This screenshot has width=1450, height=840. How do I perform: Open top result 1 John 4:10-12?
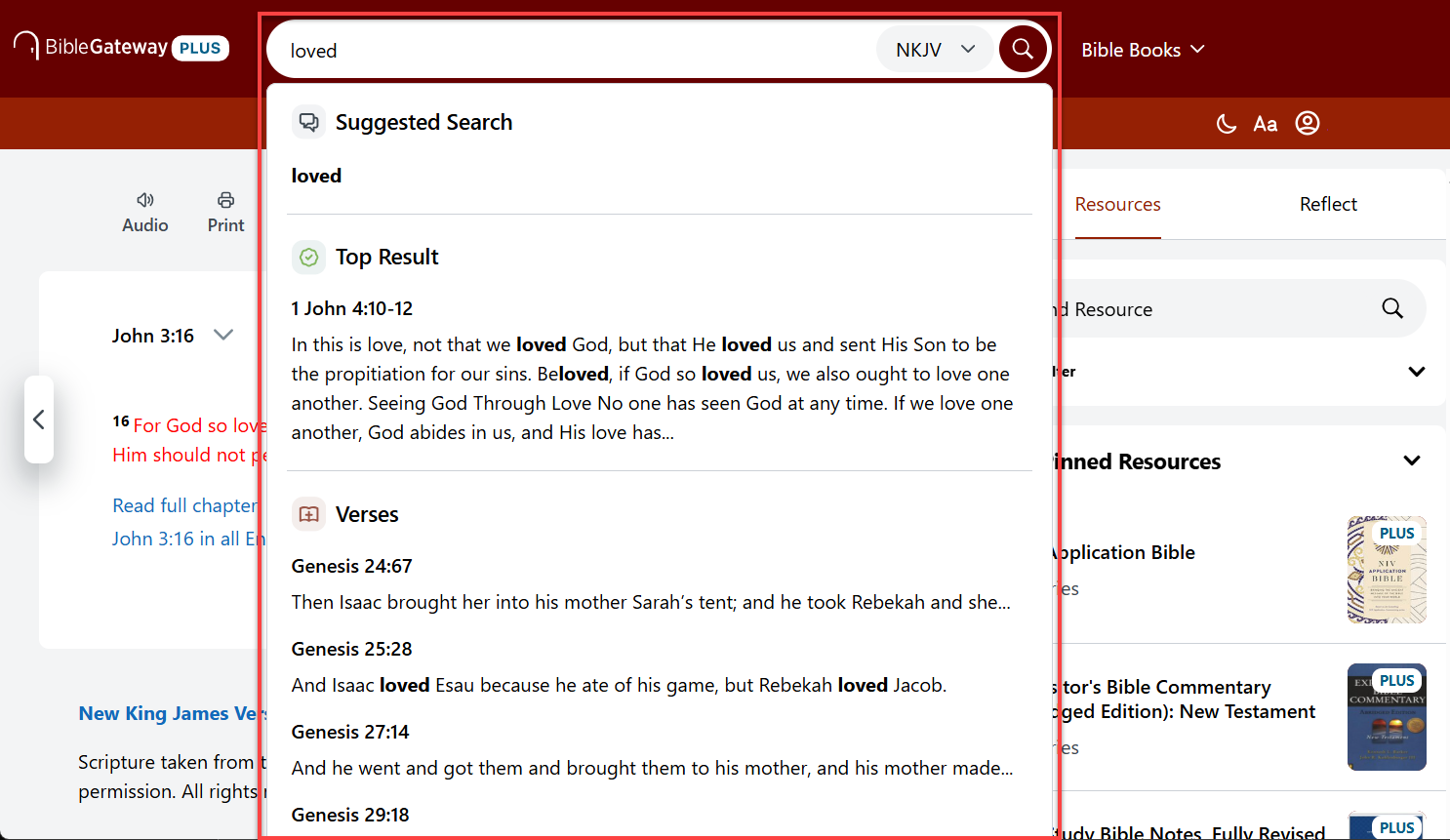pos(352,308)
